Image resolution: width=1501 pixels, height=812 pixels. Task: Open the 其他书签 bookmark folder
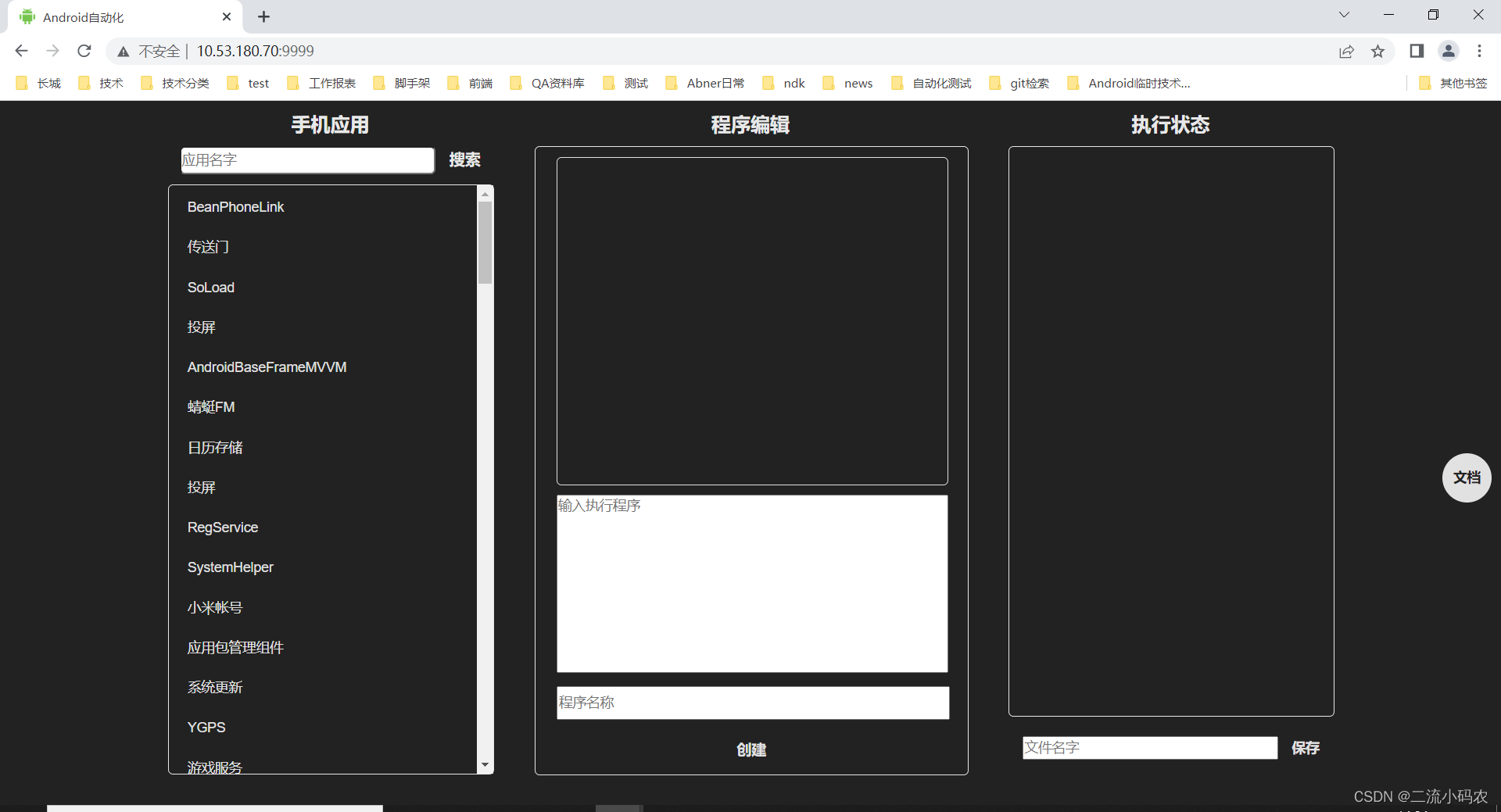pos(1453,84)
